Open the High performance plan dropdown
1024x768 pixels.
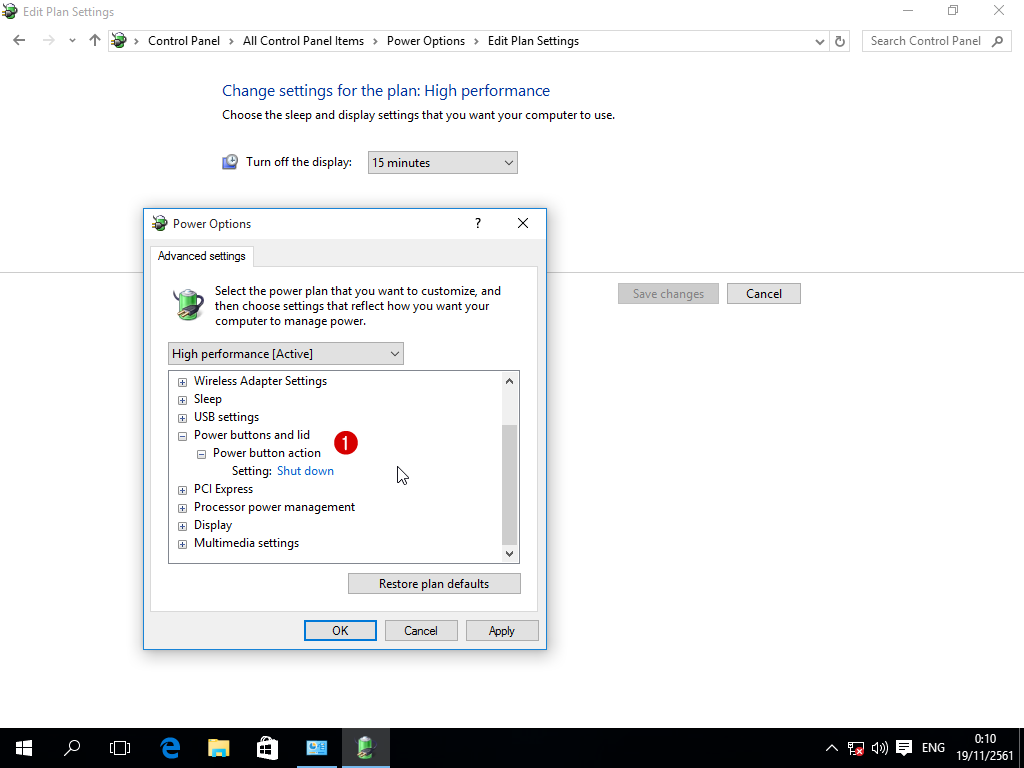[x=285, y=354]
